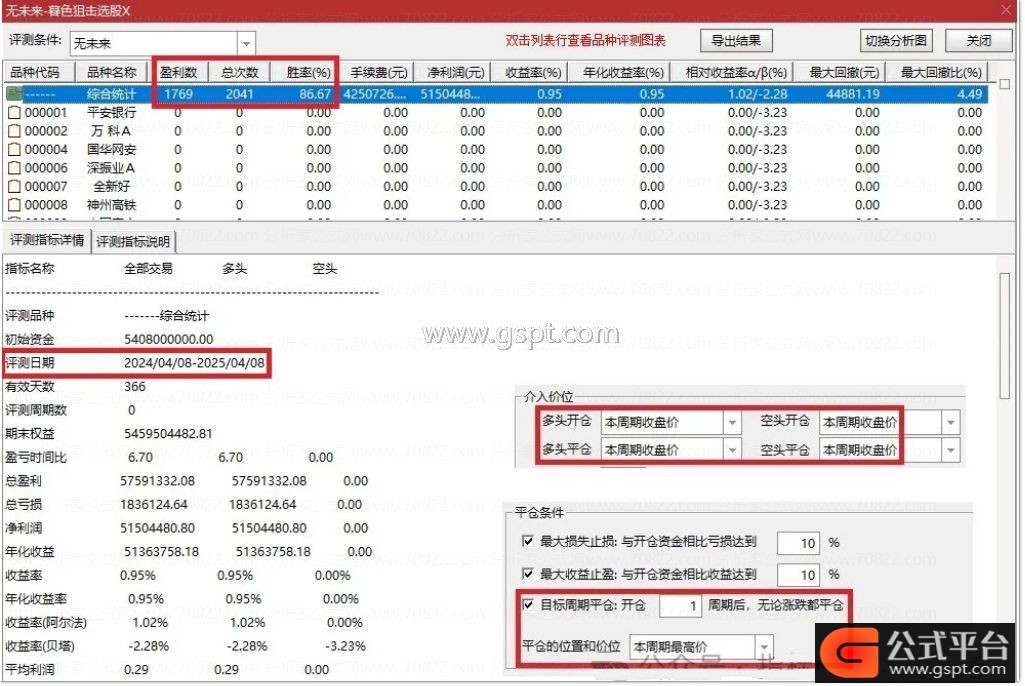1025x686 pixels.
Task: Expand the 多头开仓 price dropdown
Action: click(x=732, y=422)
